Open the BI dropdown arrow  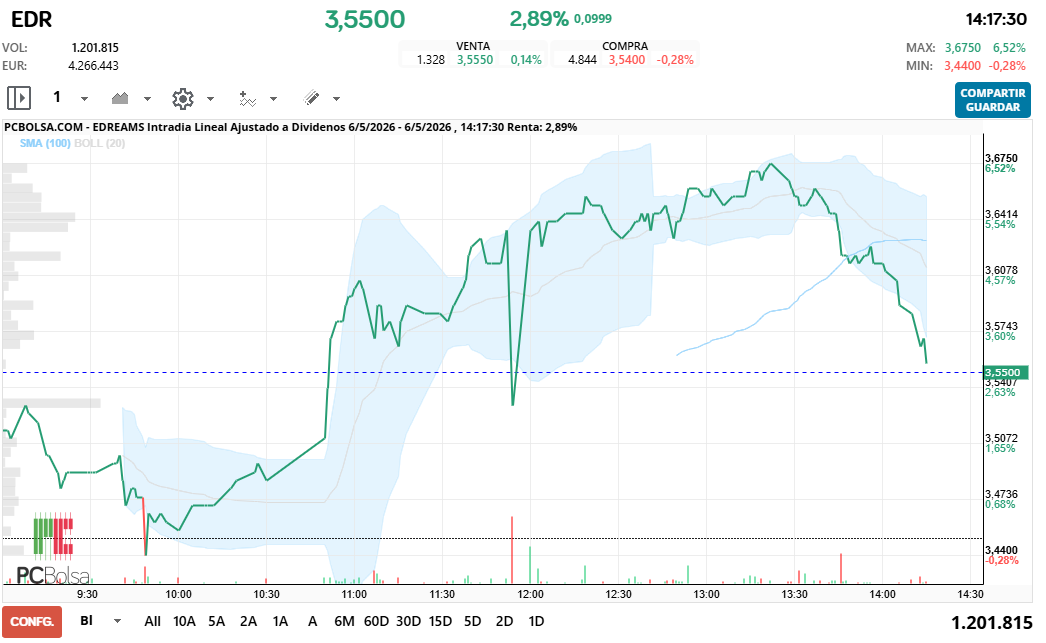[x=117, y=621]
